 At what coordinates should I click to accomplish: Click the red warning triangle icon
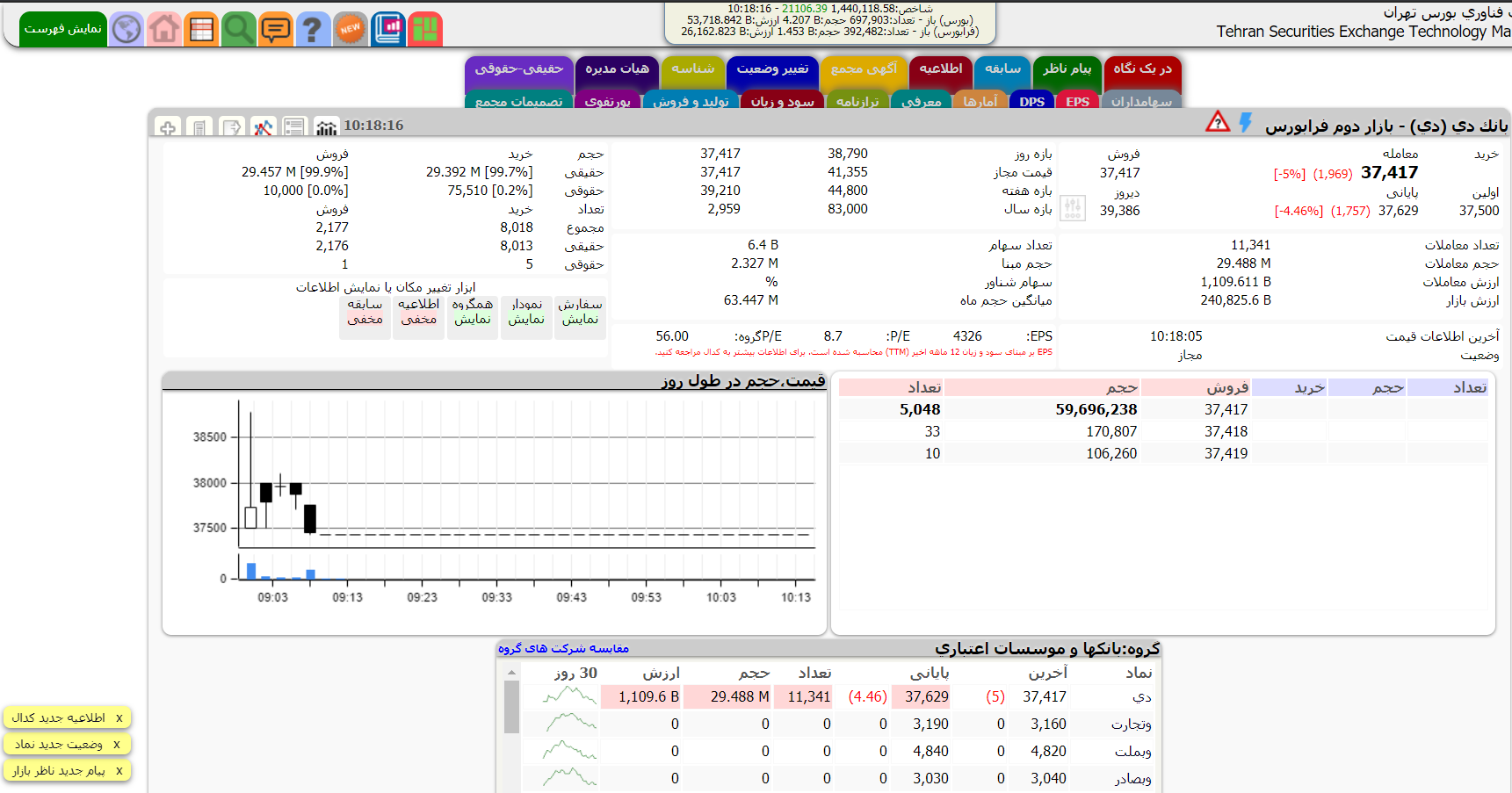tap(1218, 122)
